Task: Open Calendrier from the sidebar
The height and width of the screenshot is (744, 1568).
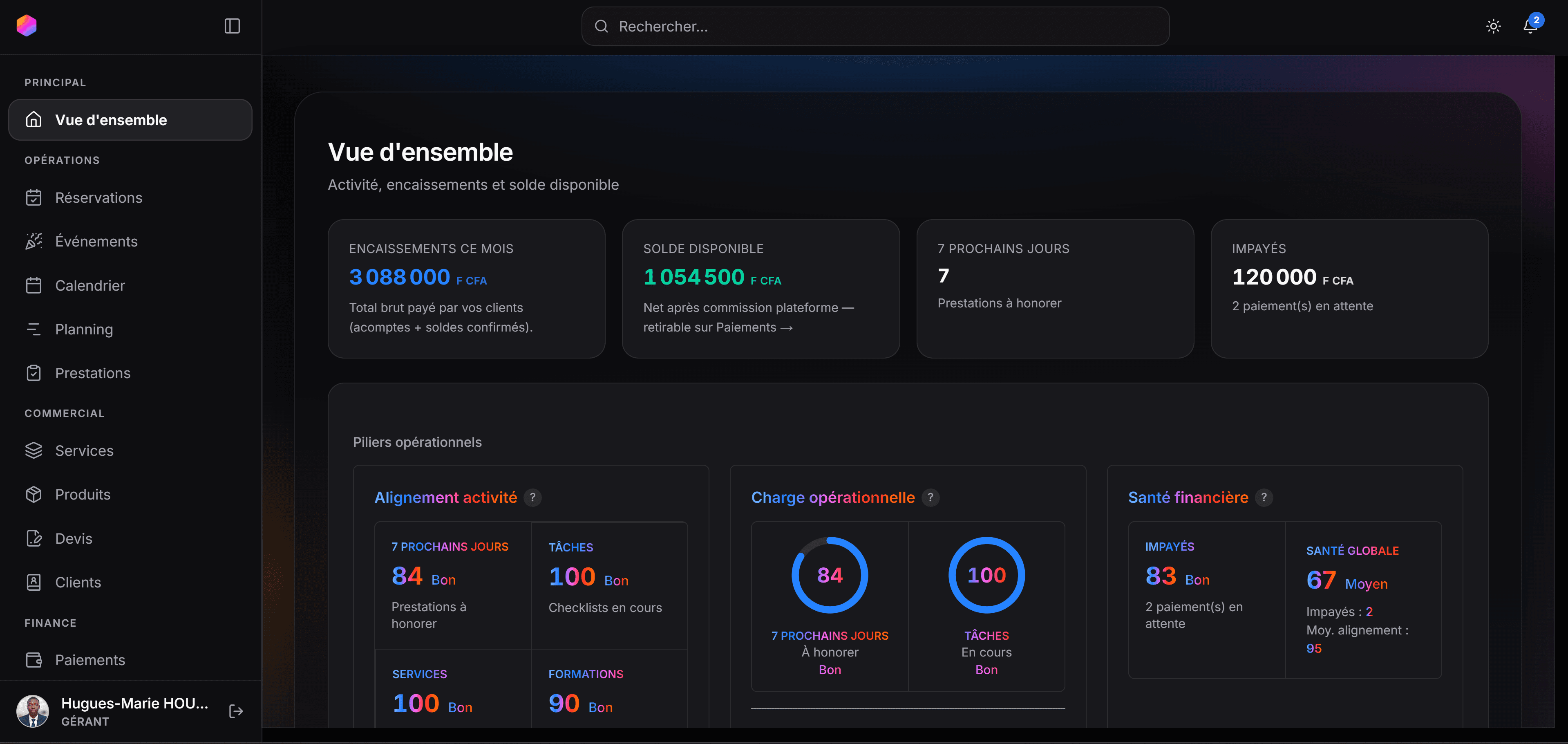Action: [130, 286]
